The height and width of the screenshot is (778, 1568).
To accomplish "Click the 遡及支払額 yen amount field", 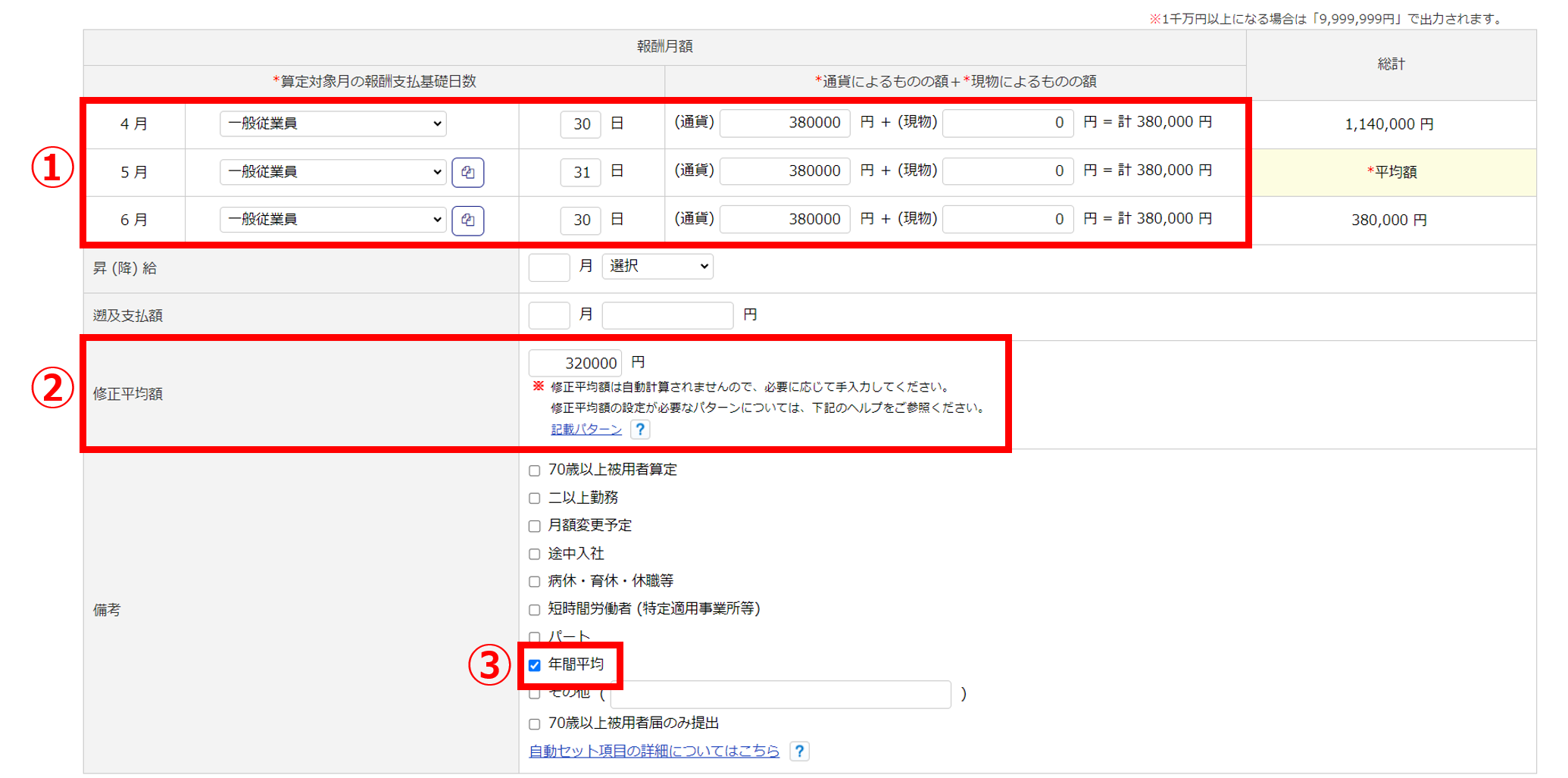I will click(667, 315).
